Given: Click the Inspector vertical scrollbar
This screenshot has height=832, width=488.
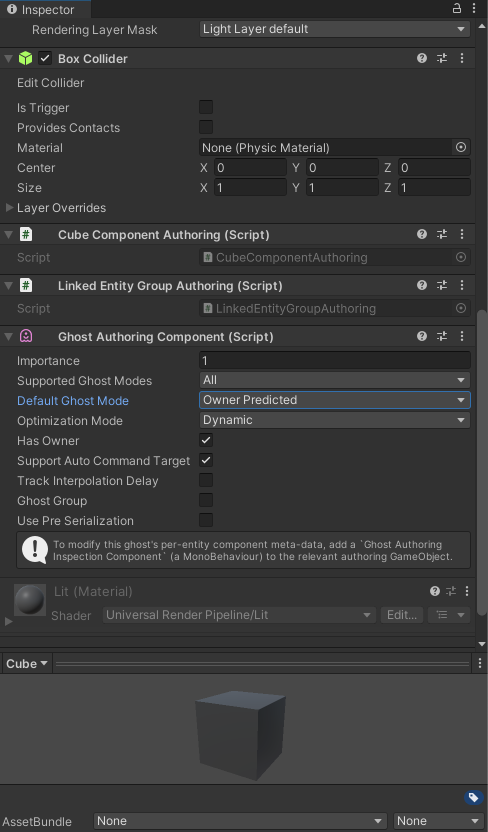Looking at the screenshot, I should pyautogui.click(x=482, y=462).
